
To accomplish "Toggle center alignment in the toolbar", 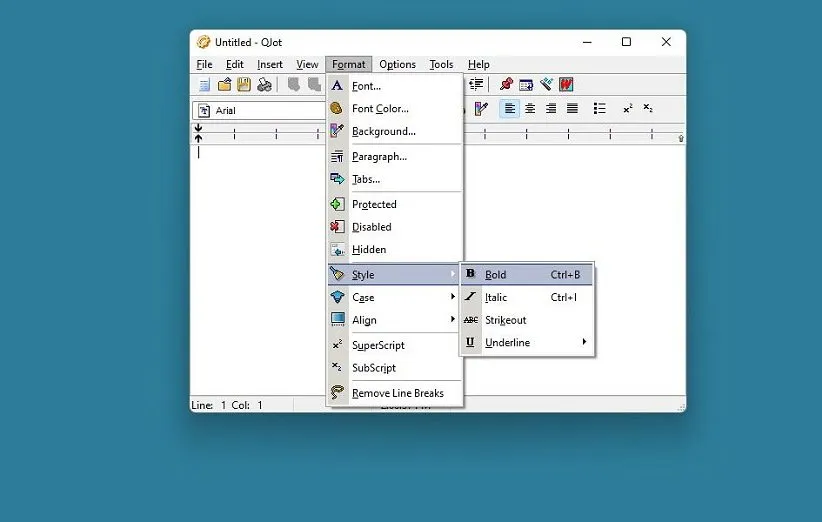I will (530, 109).
